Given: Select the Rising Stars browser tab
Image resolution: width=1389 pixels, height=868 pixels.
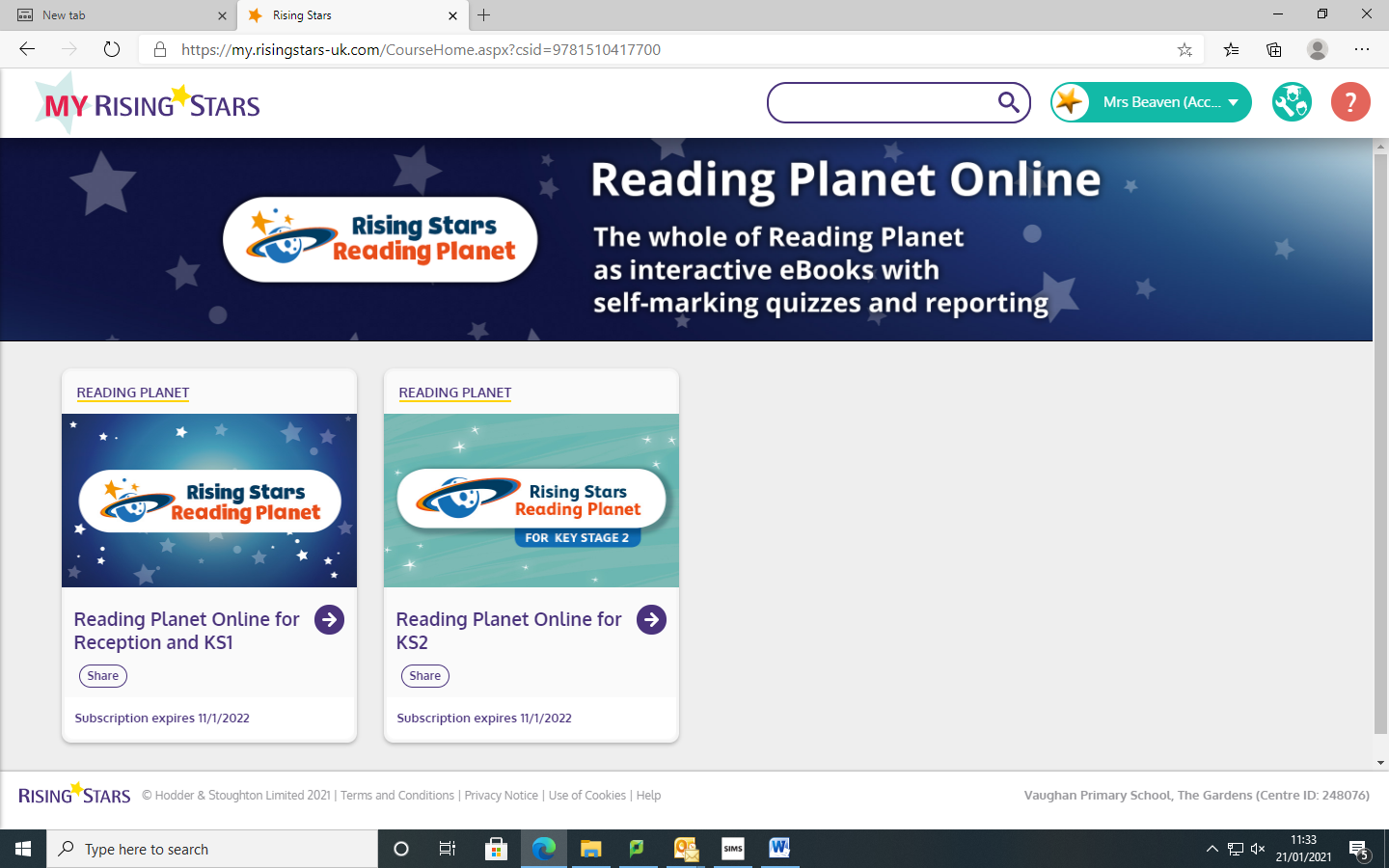Looking at the screenshot, I should pyautogui.click(x=352, y=15).
